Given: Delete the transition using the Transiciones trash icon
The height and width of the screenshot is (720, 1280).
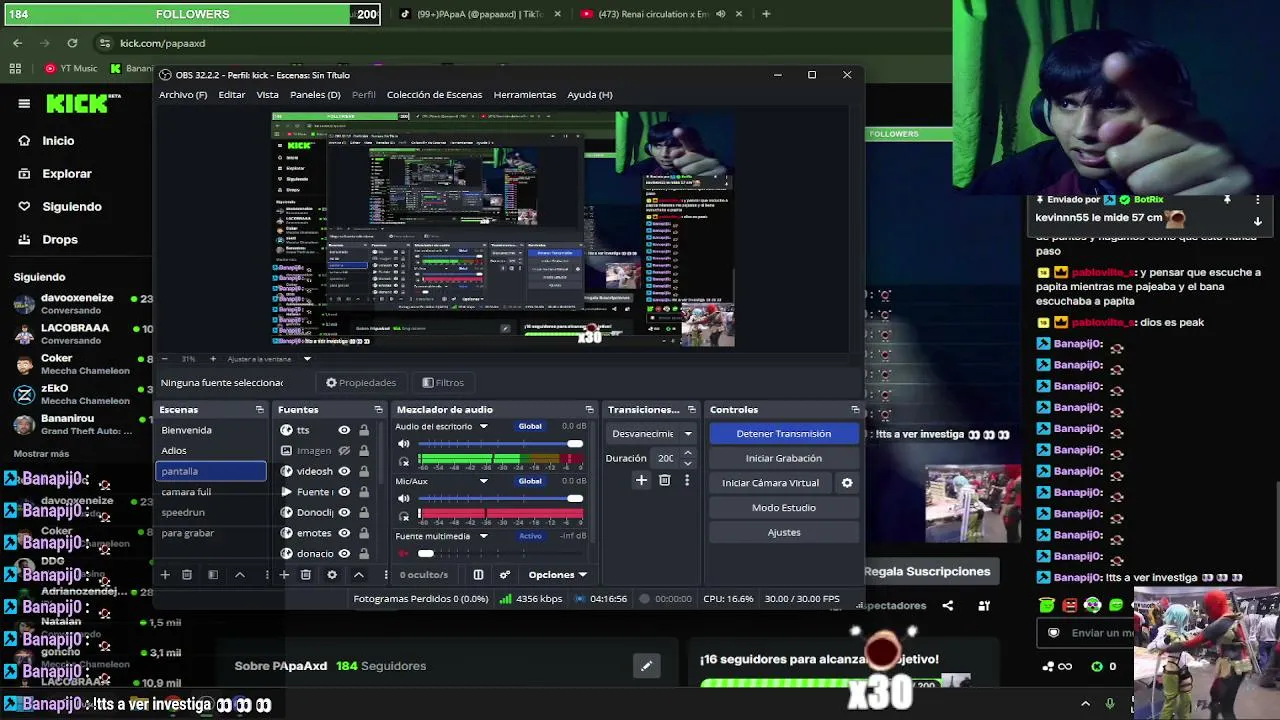Looking at the screenshot, I should coord(664,481).
